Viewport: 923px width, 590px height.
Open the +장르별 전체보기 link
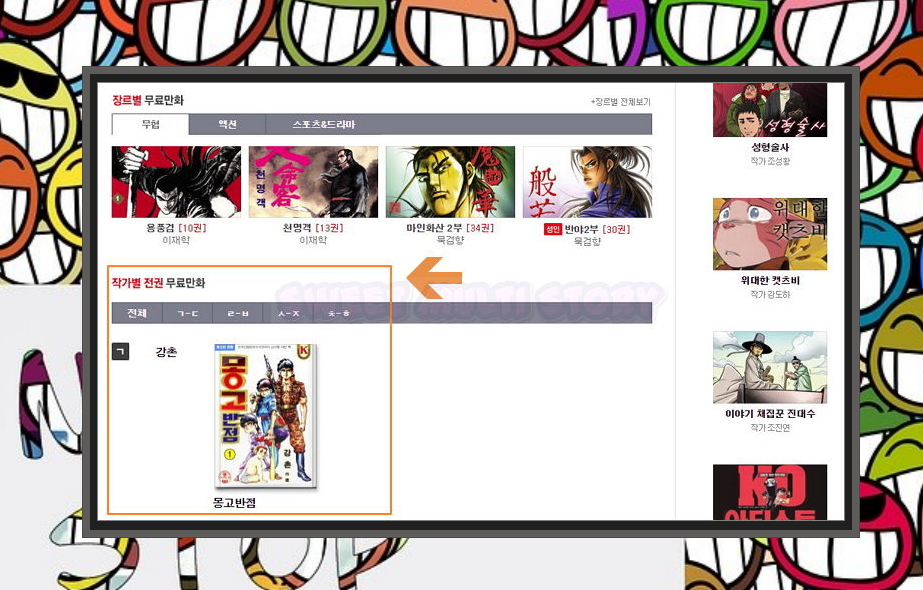pyautogui.click(x=620, y=102)
